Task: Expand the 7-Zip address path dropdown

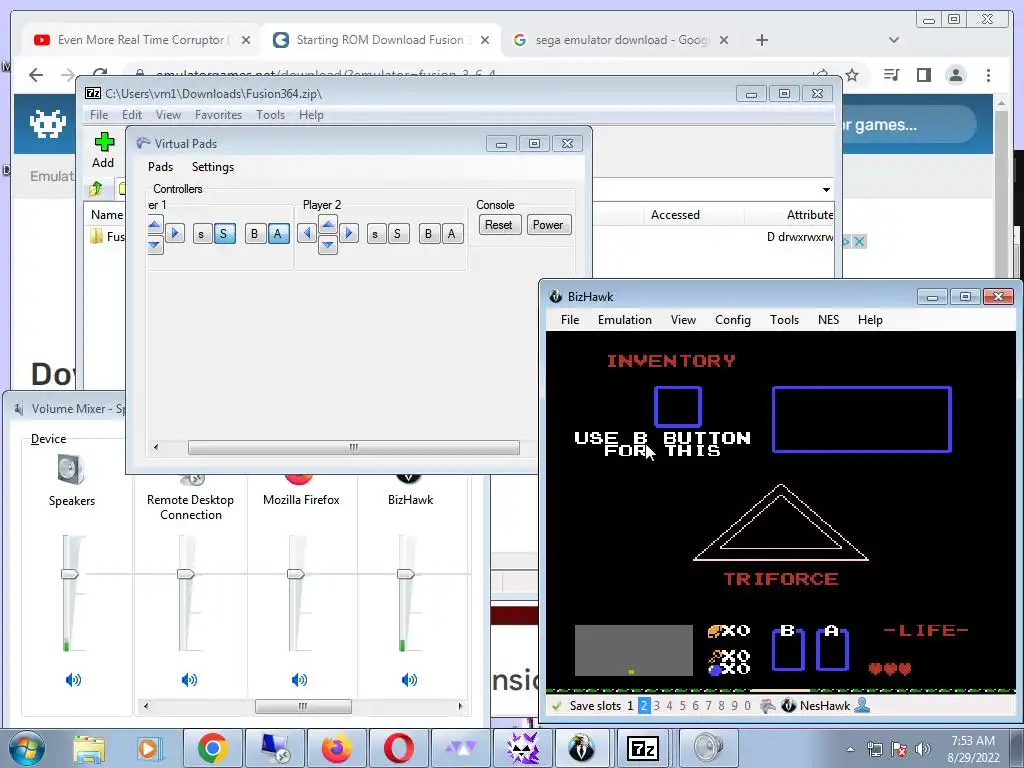Action: [826, 190]
